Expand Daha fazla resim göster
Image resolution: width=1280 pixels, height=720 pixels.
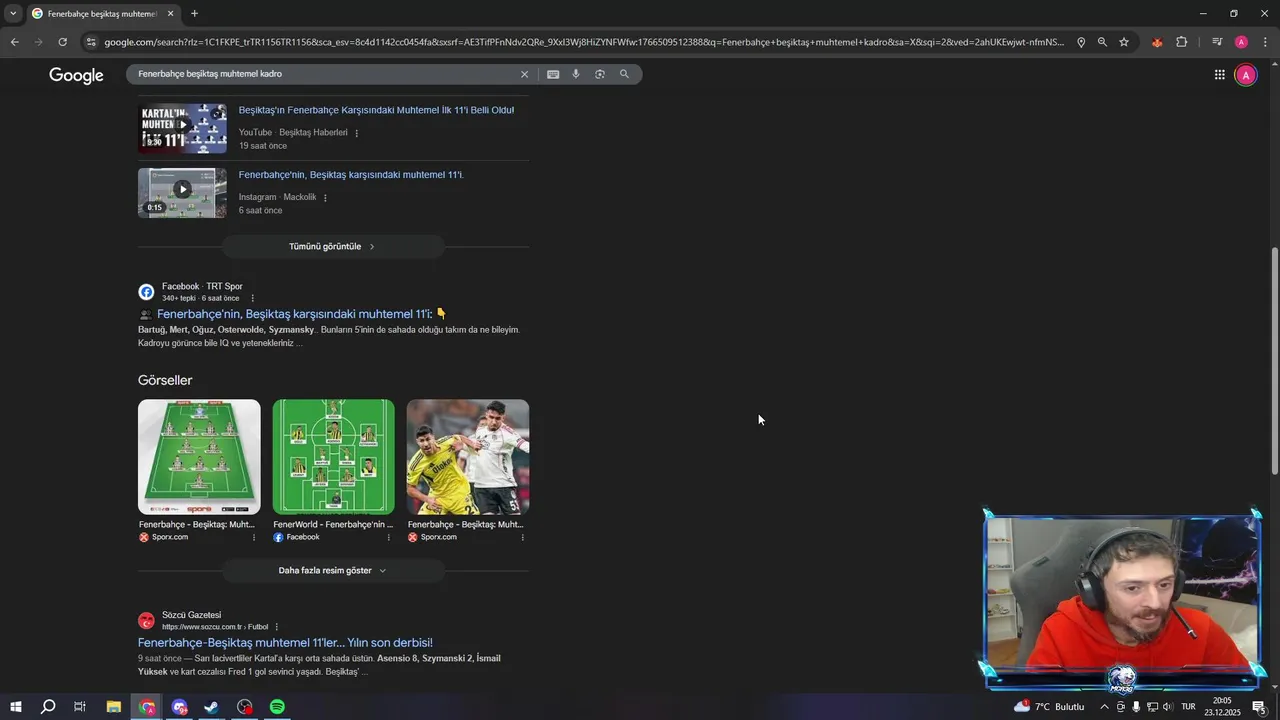[333, 570]
